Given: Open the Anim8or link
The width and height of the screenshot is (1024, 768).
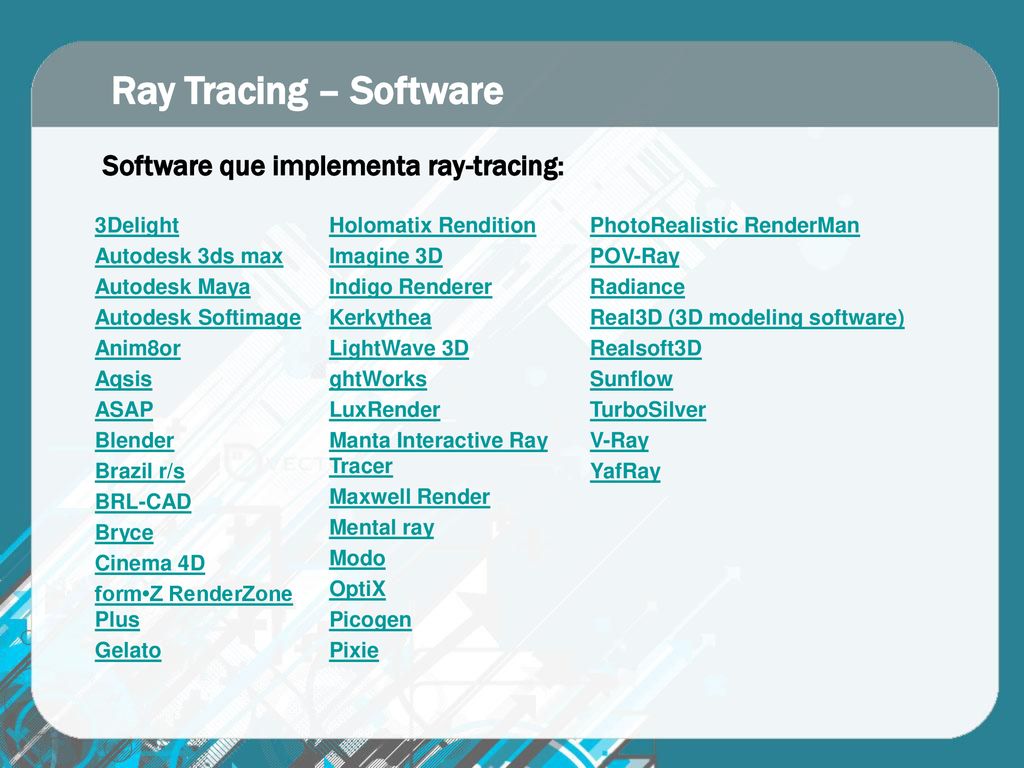Looking at the screenshot, I should [x=138, y=348].
